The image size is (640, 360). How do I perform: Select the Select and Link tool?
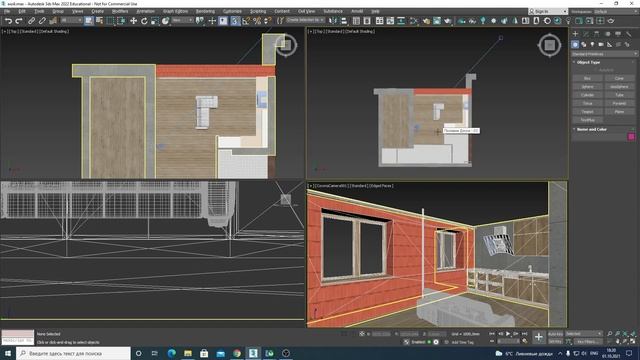click(x=31, y=21)
